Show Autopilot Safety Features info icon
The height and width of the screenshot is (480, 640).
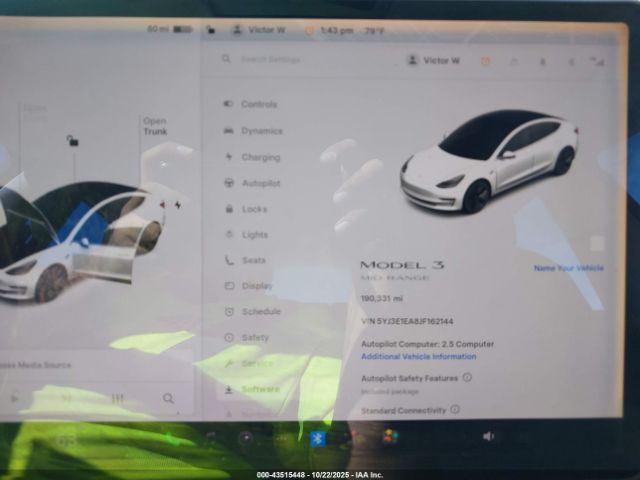467,378
